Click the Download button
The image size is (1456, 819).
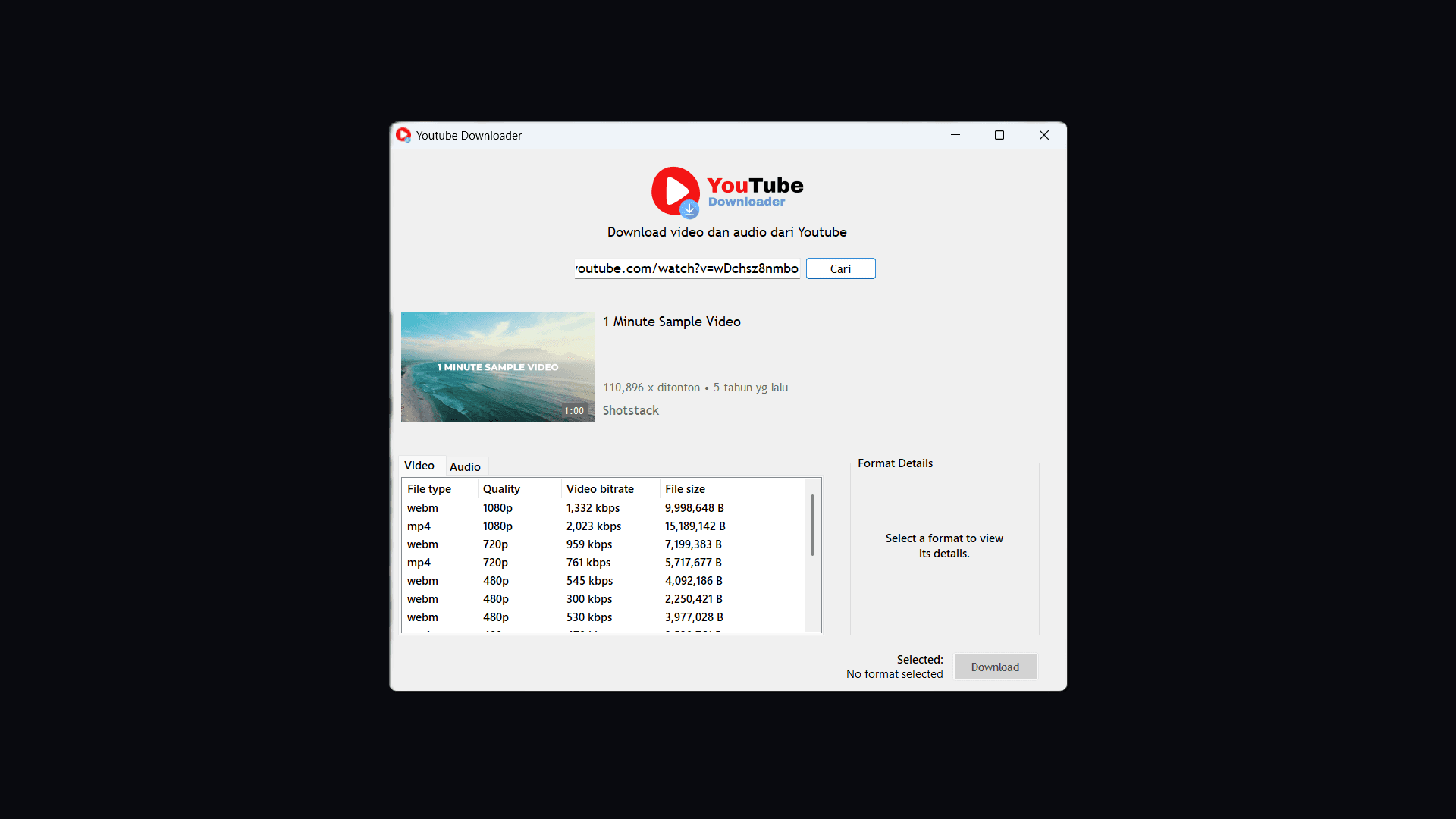tap(995, 667)
